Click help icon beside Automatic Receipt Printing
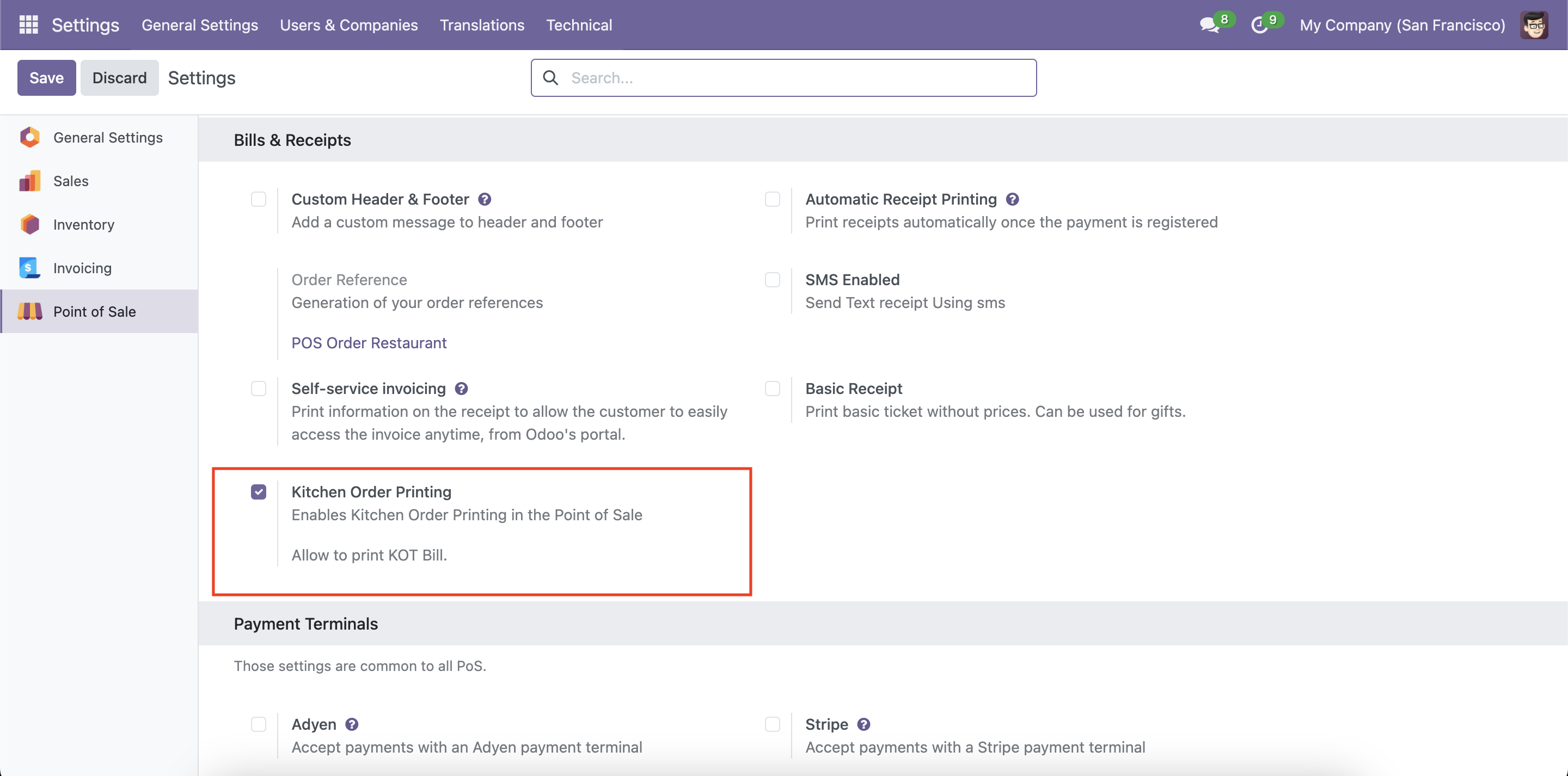The image size is (1568, 776). click(x=1012, y=199)
